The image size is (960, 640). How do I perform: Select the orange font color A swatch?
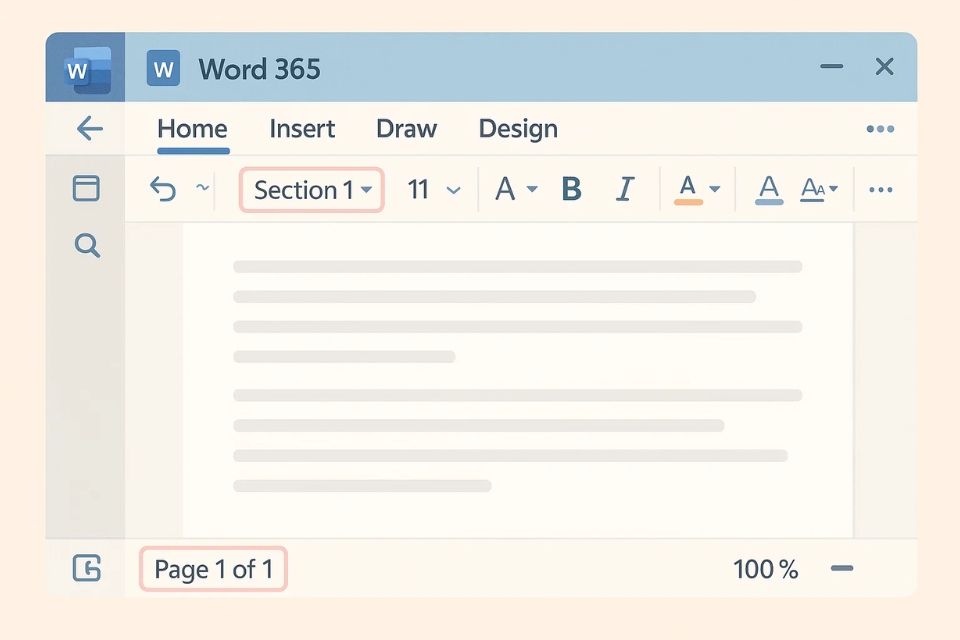tap(688, 189)
